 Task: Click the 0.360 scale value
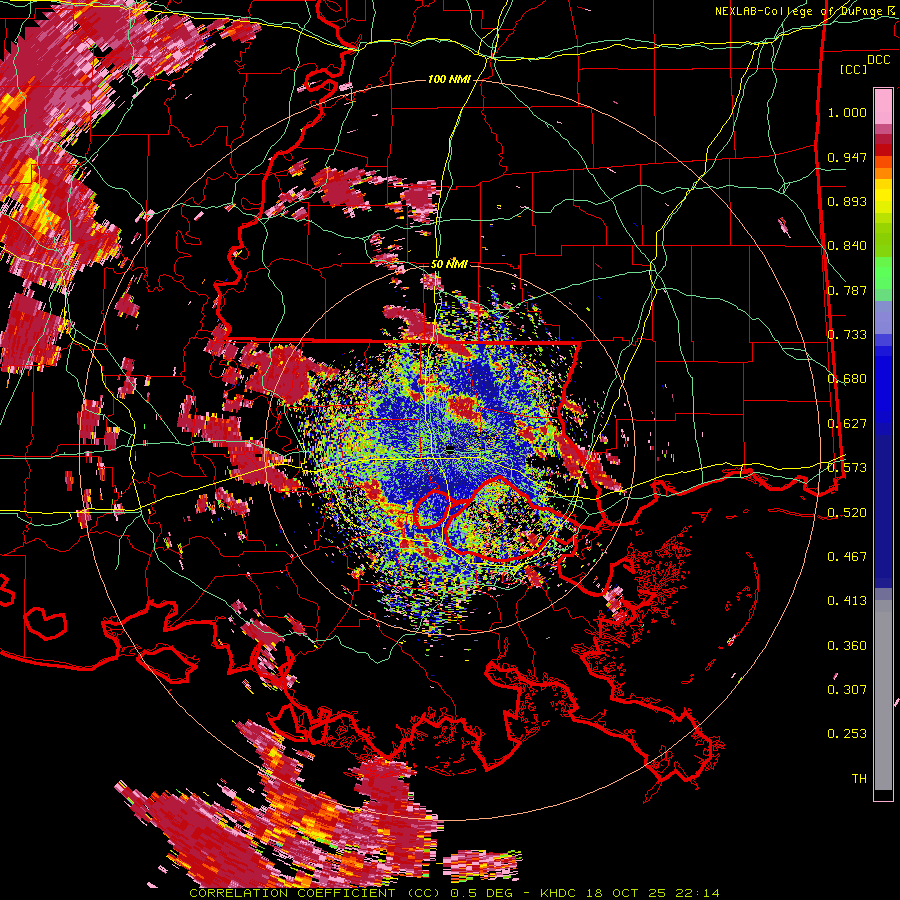(847, 646)
